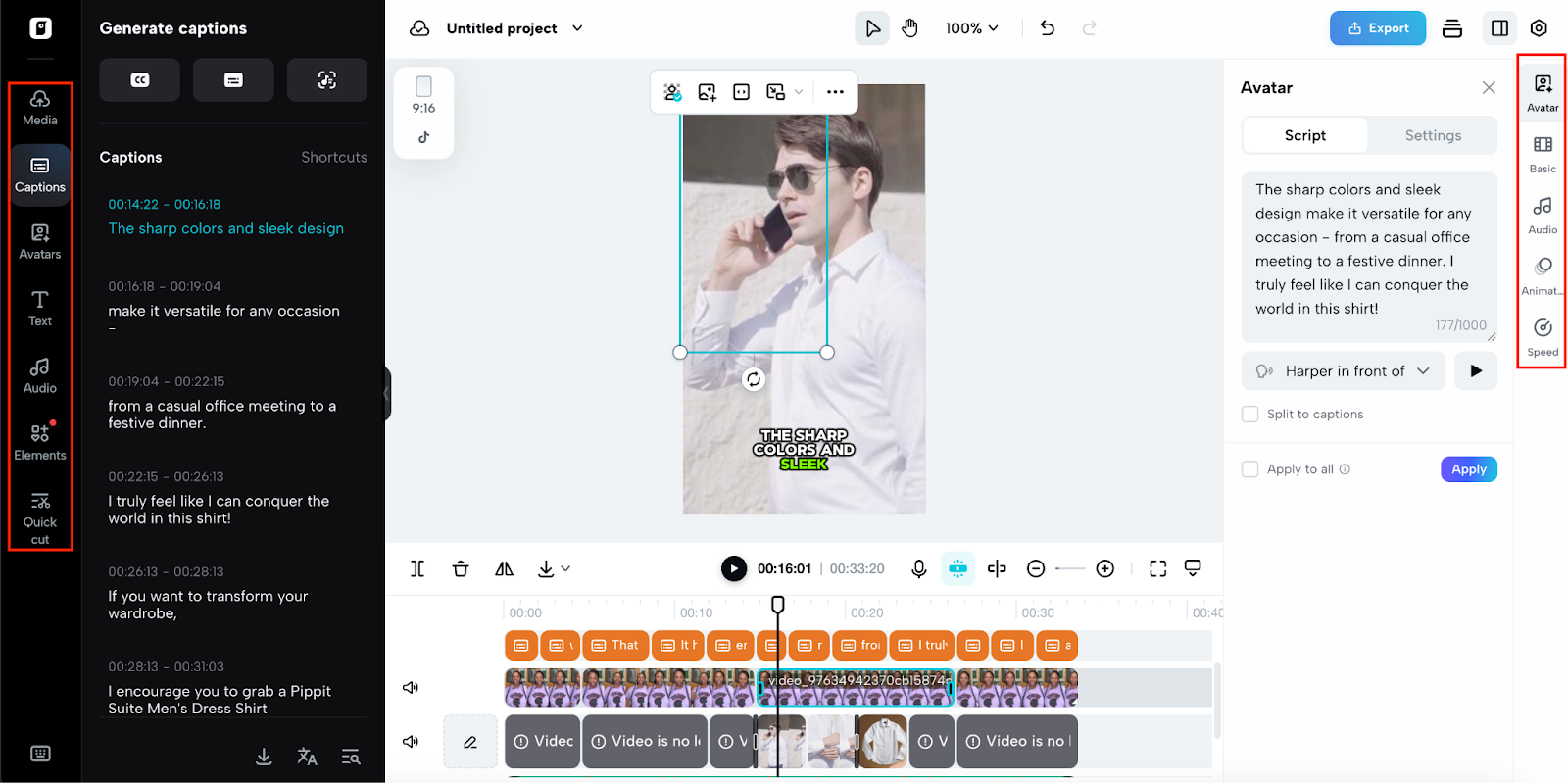Open the layers stack icon beside Export
This screenshot has height=783, width=1568.
(1452, 28)
